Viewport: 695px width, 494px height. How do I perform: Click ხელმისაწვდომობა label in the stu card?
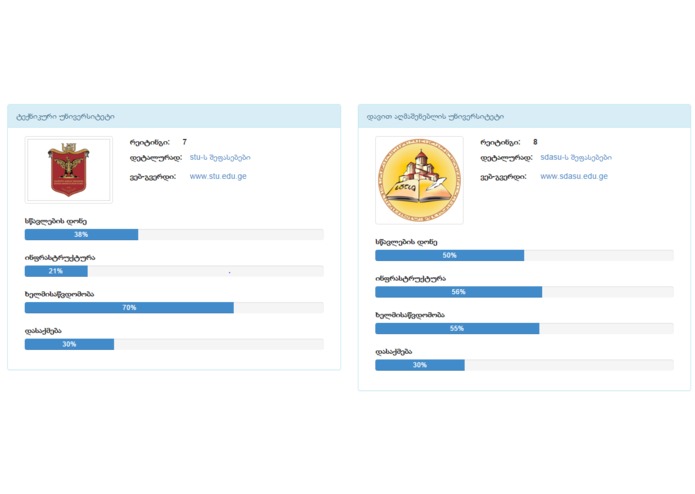click(x=59, y=294)
